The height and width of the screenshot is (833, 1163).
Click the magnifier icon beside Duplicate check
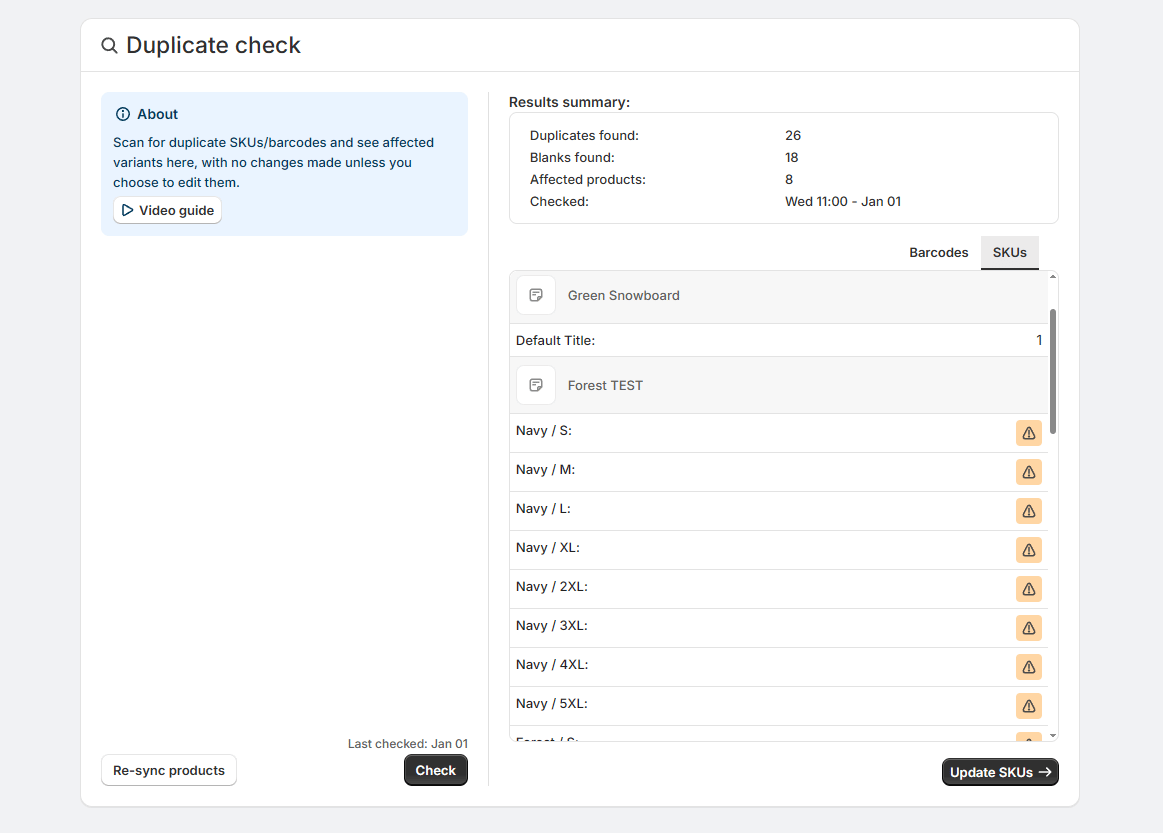(x=109, y=46)
